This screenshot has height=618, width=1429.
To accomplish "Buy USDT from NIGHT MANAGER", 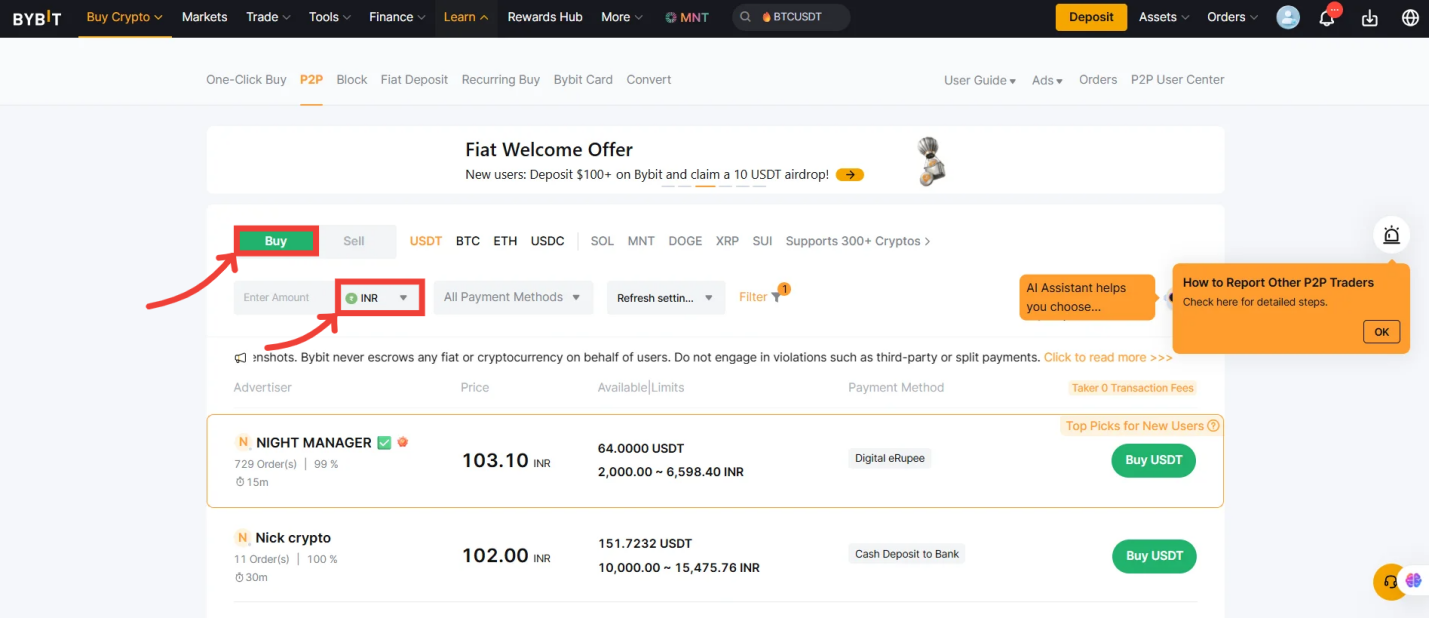I will 1153,460.
